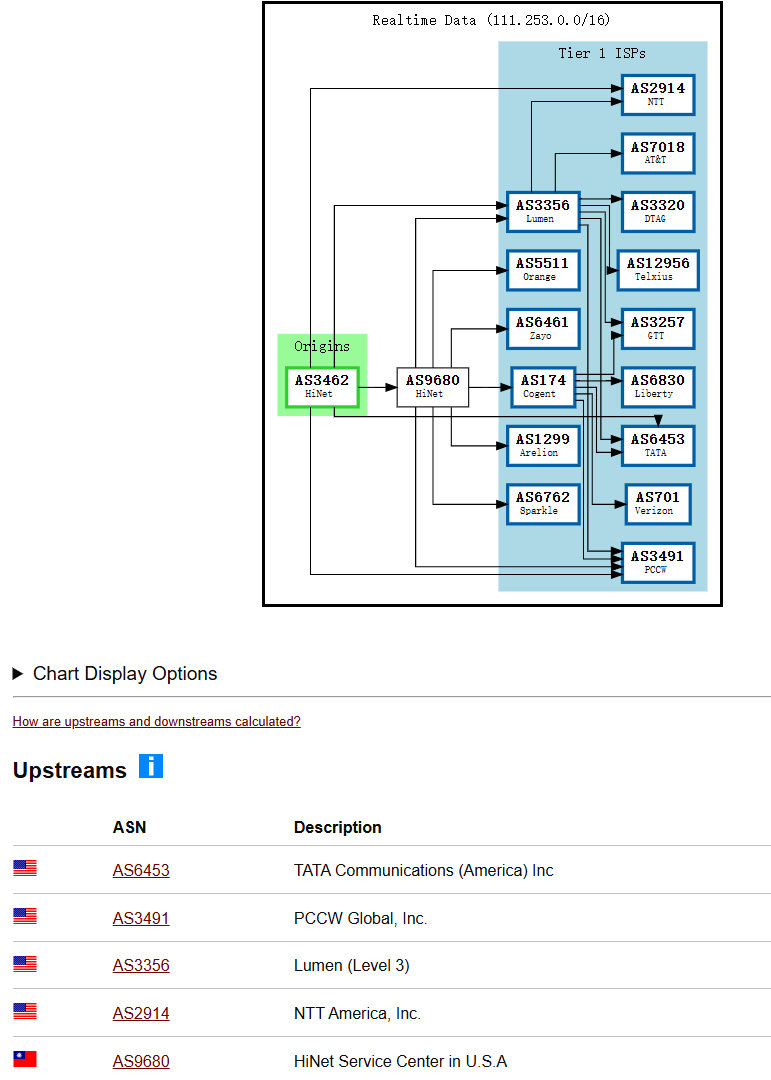Click the AS3491 PCCW node in the chart
Viewport: 771px width, 1080px height.
(x=658, y=563)
